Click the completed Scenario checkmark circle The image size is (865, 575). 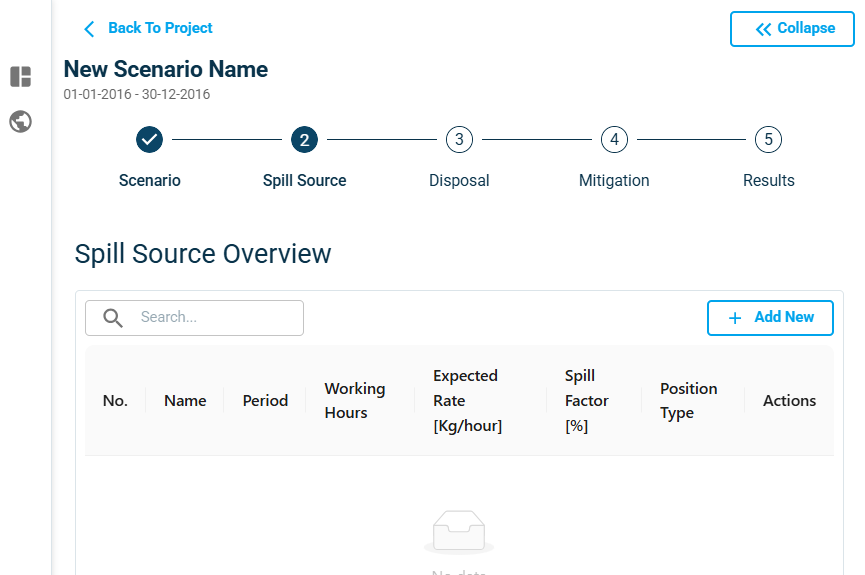[149, 140]
